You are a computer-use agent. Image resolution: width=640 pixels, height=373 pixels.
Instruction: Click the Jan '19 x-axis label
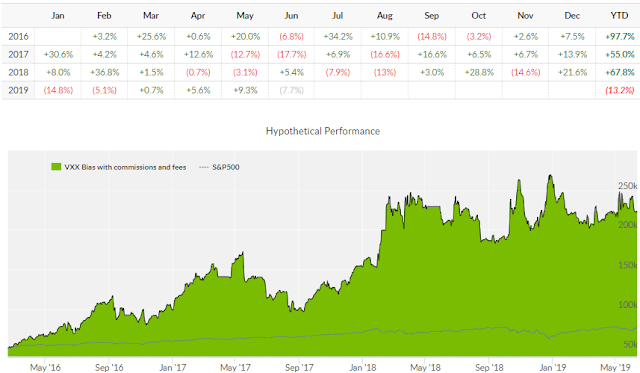click(x=553, y=367)
